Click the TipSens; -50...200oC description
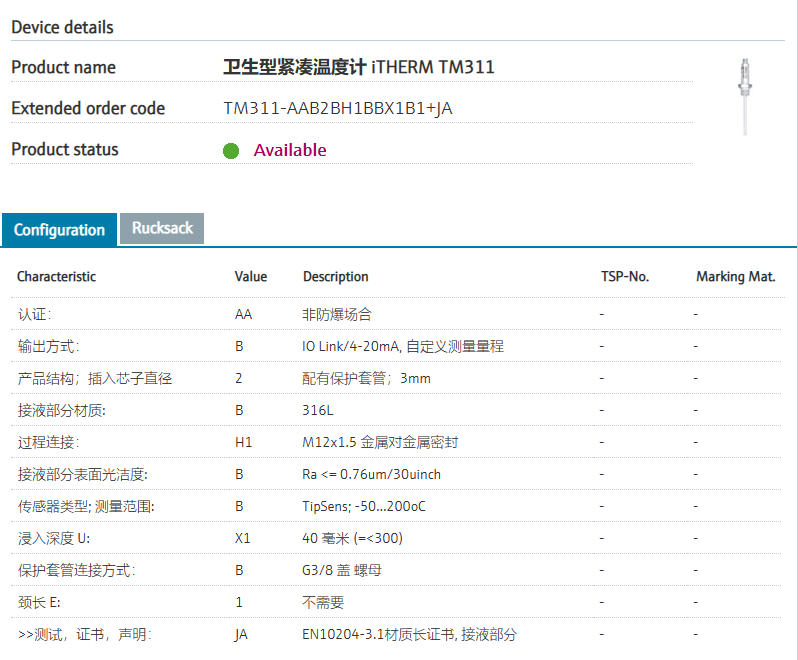 [364, 506]
